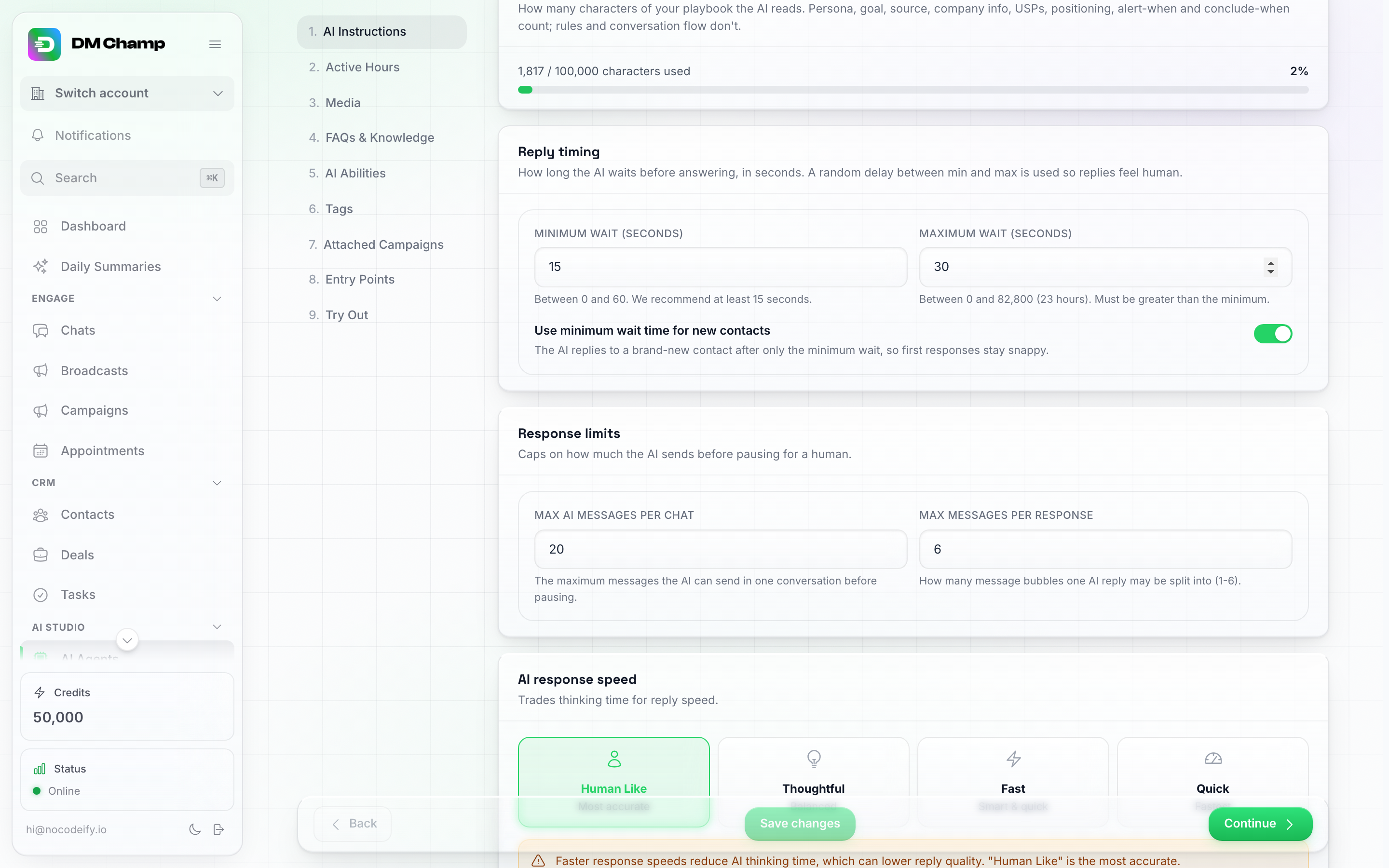Collapse the ENGAGE section

click(217, 298)
